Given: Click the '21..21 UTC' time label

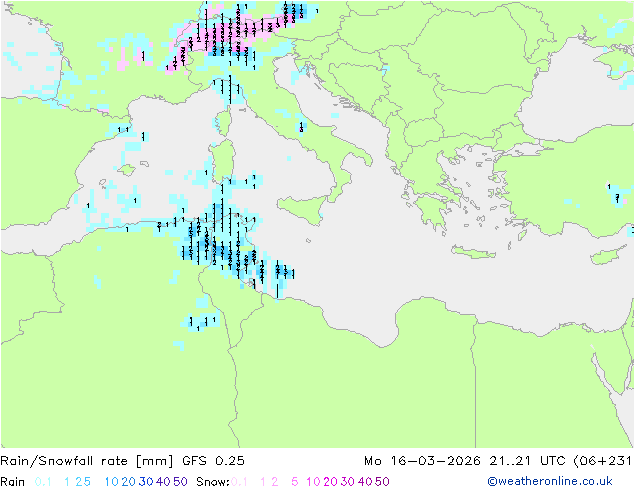Looking at the screenshot, I should 527,461.
